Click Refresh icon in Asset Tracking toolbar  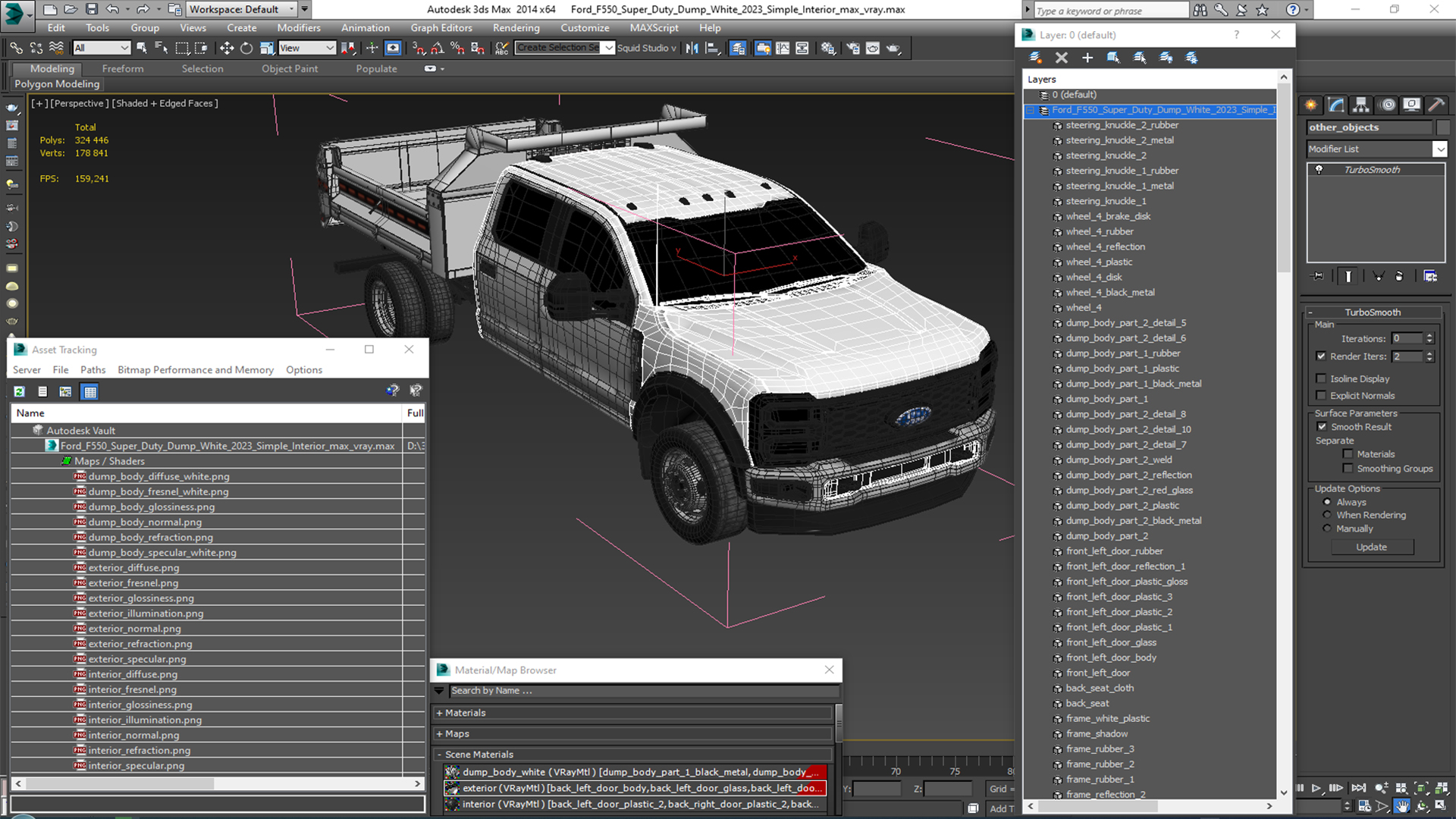tap(20, 391)
